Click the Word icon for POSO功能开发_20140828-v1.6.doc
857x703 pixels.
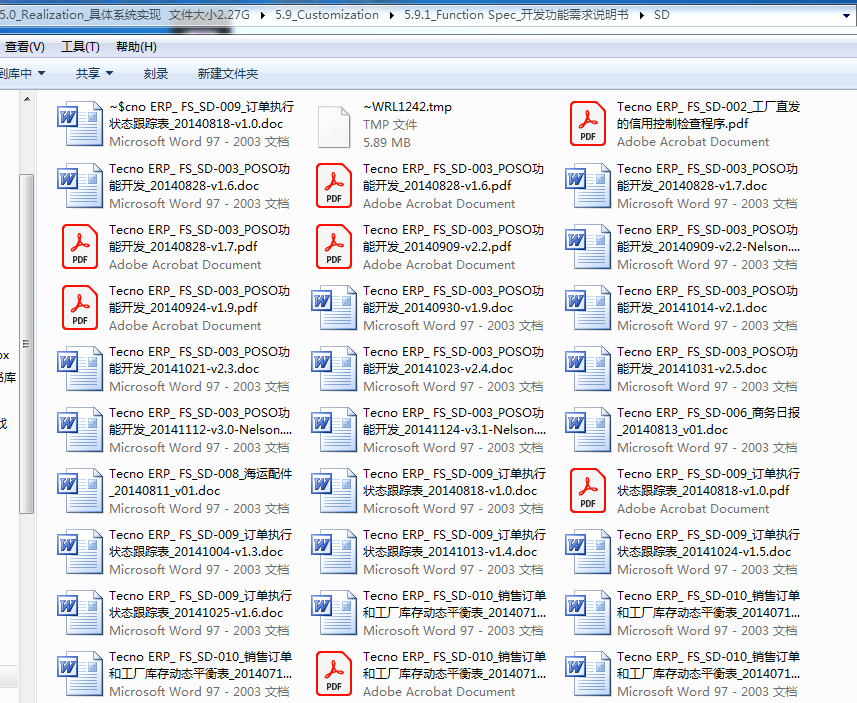80,185
